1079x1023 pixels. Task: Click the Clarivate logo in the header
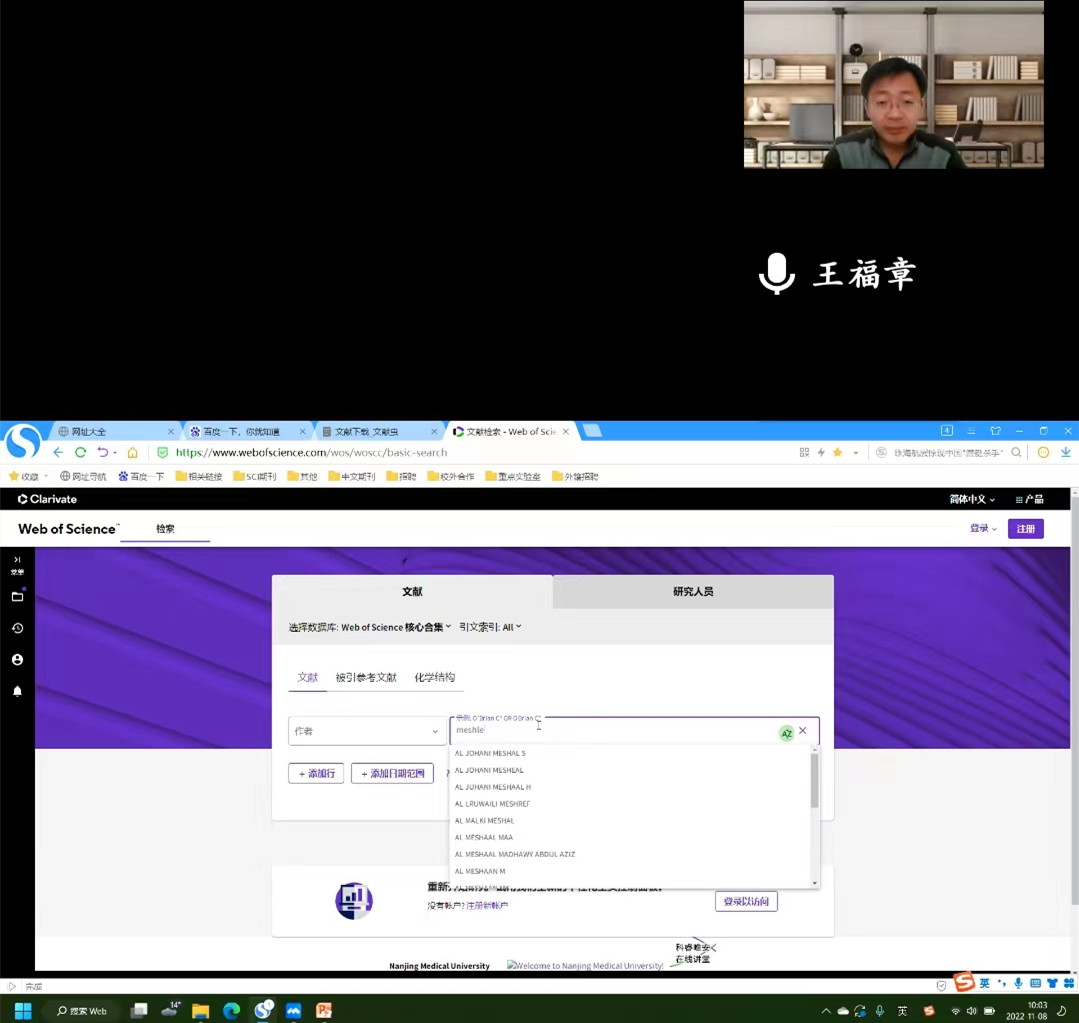[x=47, y=499]
